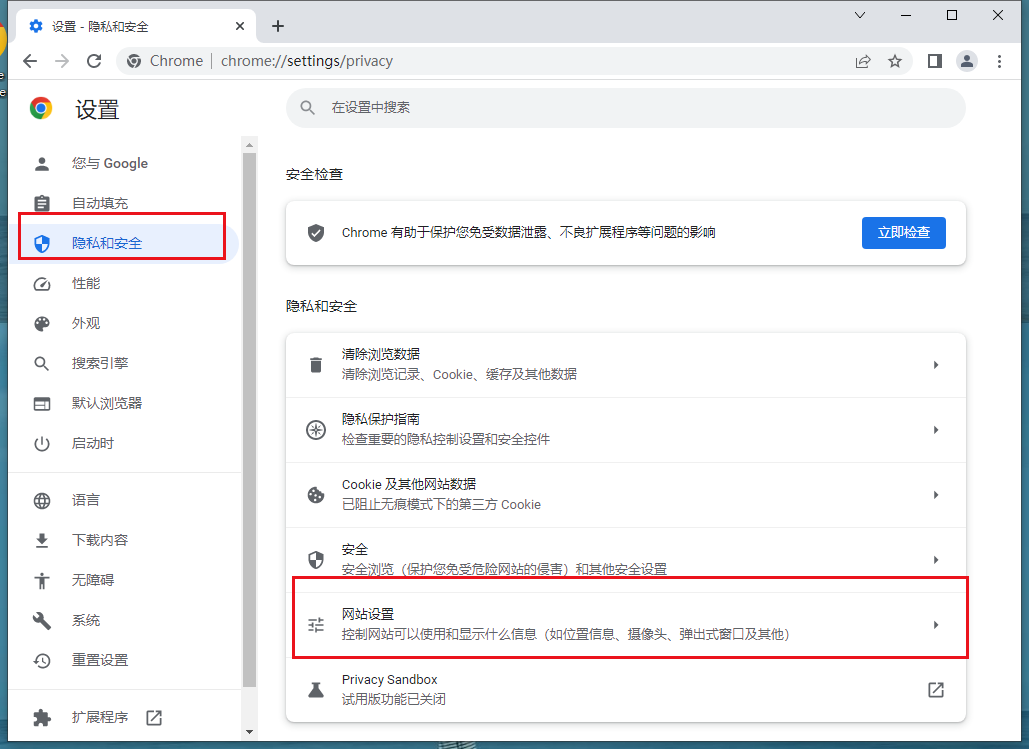Screen dimensions: 1029x749
Task: Bookmark this page with the star icon
Action: [x=895, y=61]
